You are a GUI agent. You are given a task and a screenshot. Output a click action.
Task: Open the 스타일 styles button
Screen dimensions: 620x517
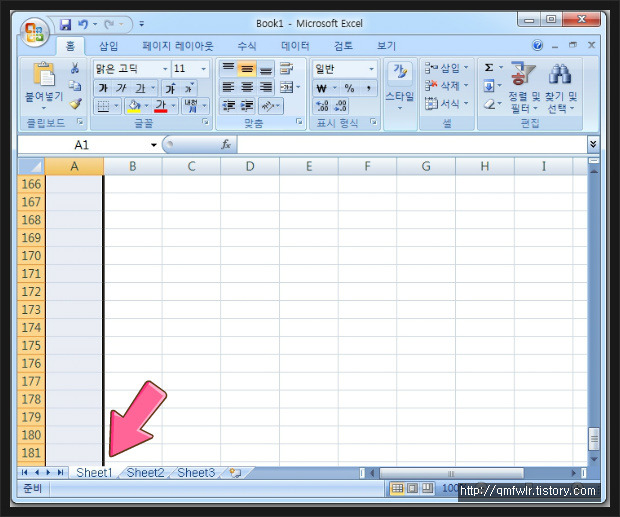(400, 86)
